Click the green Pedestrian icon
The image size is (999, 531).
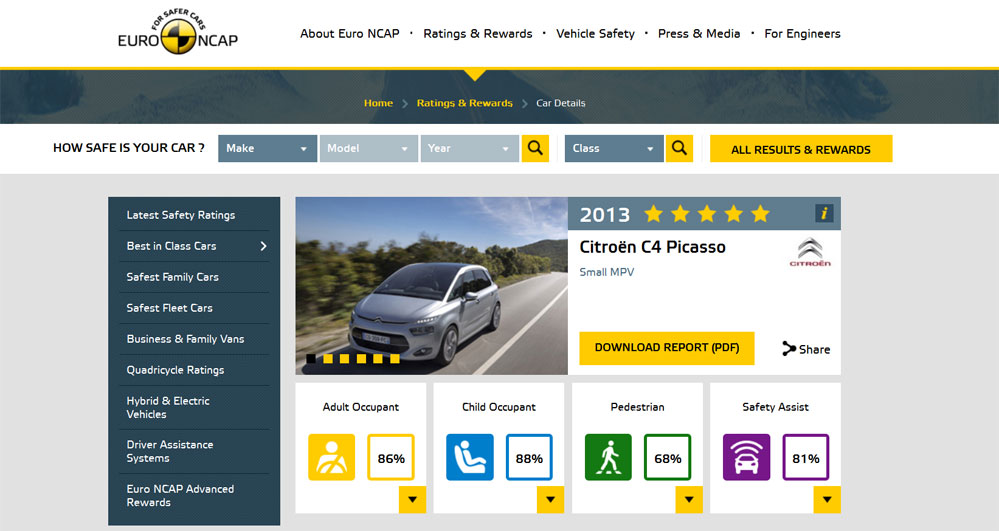608,457
